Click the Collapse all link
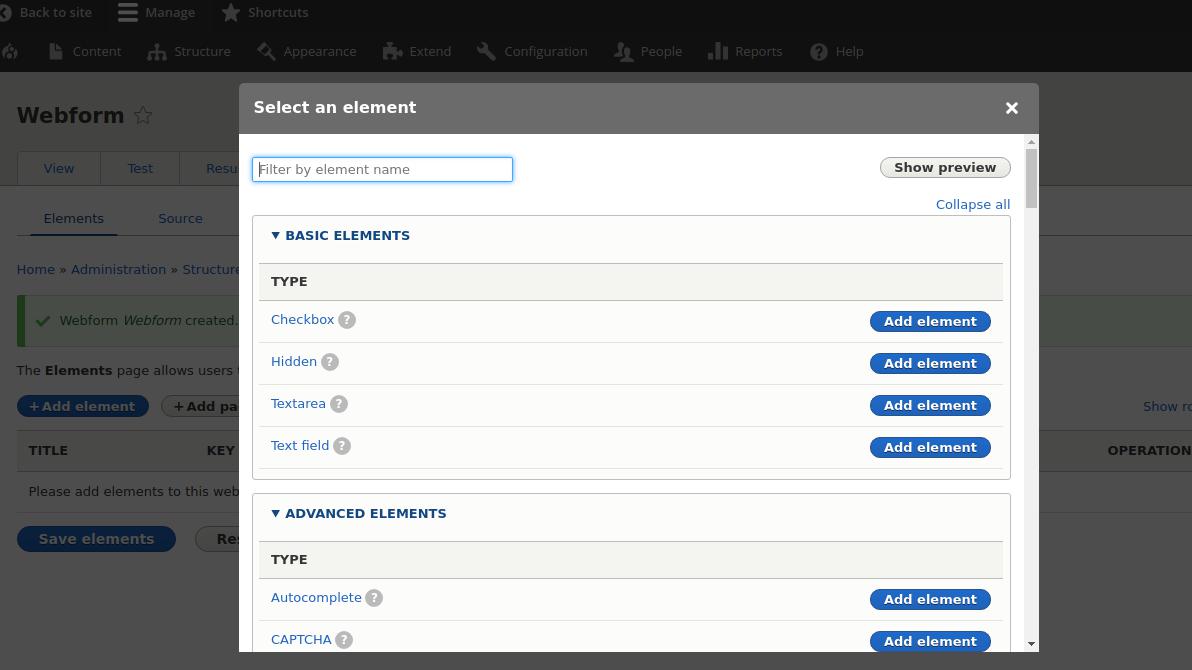The image size is (1192, 670). click(972, 205)
